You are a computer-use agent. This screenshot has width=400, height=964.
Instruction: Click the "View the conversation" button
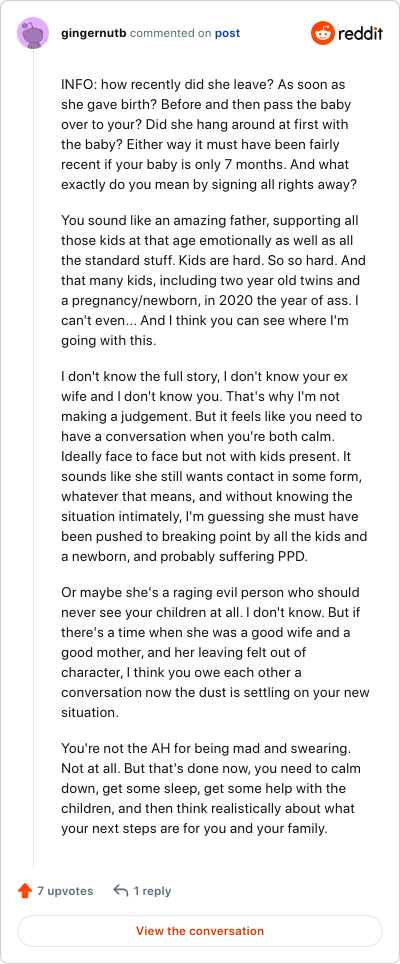tap(200, 931)
